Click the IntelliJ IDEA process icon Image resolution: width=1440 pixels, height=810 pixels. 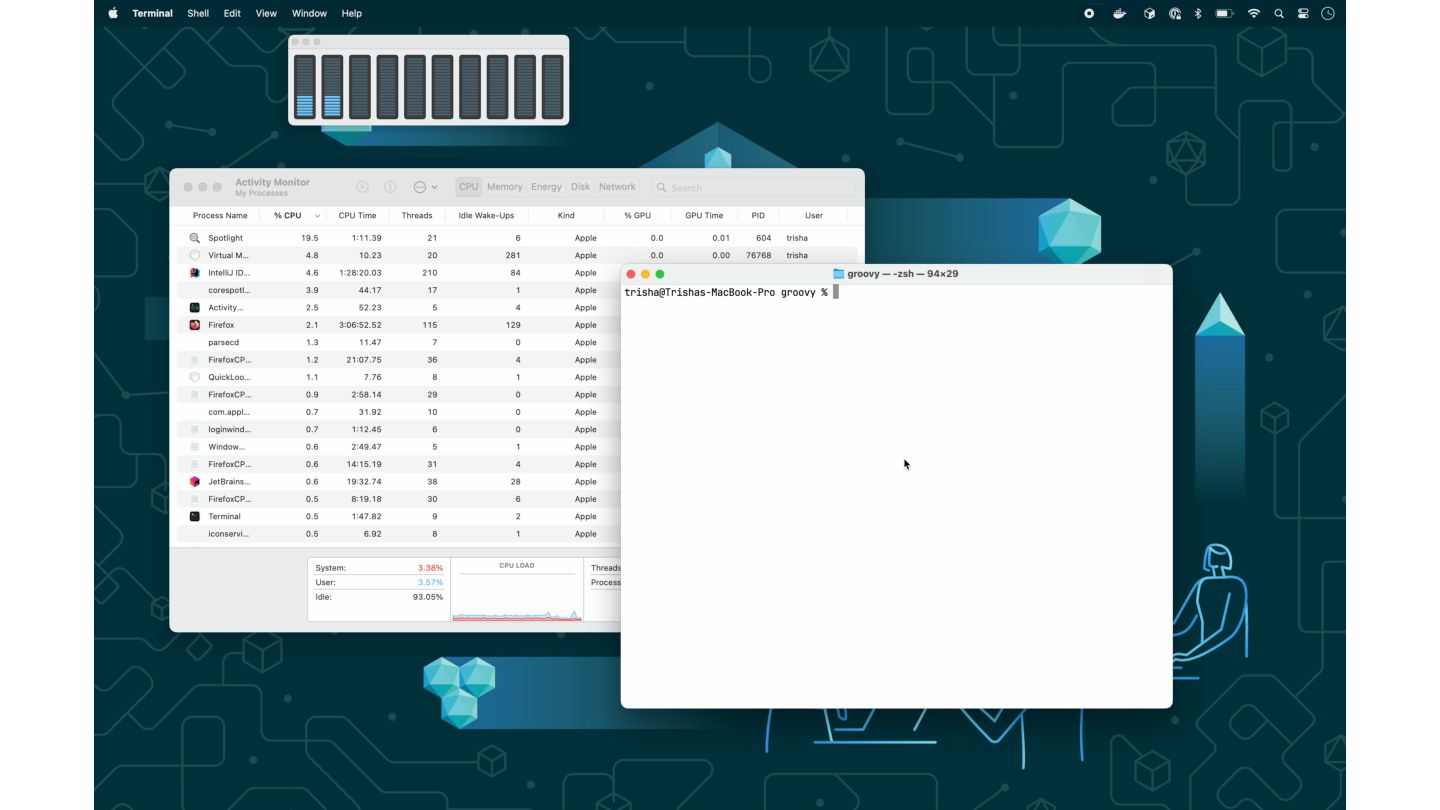pos(195,272)
